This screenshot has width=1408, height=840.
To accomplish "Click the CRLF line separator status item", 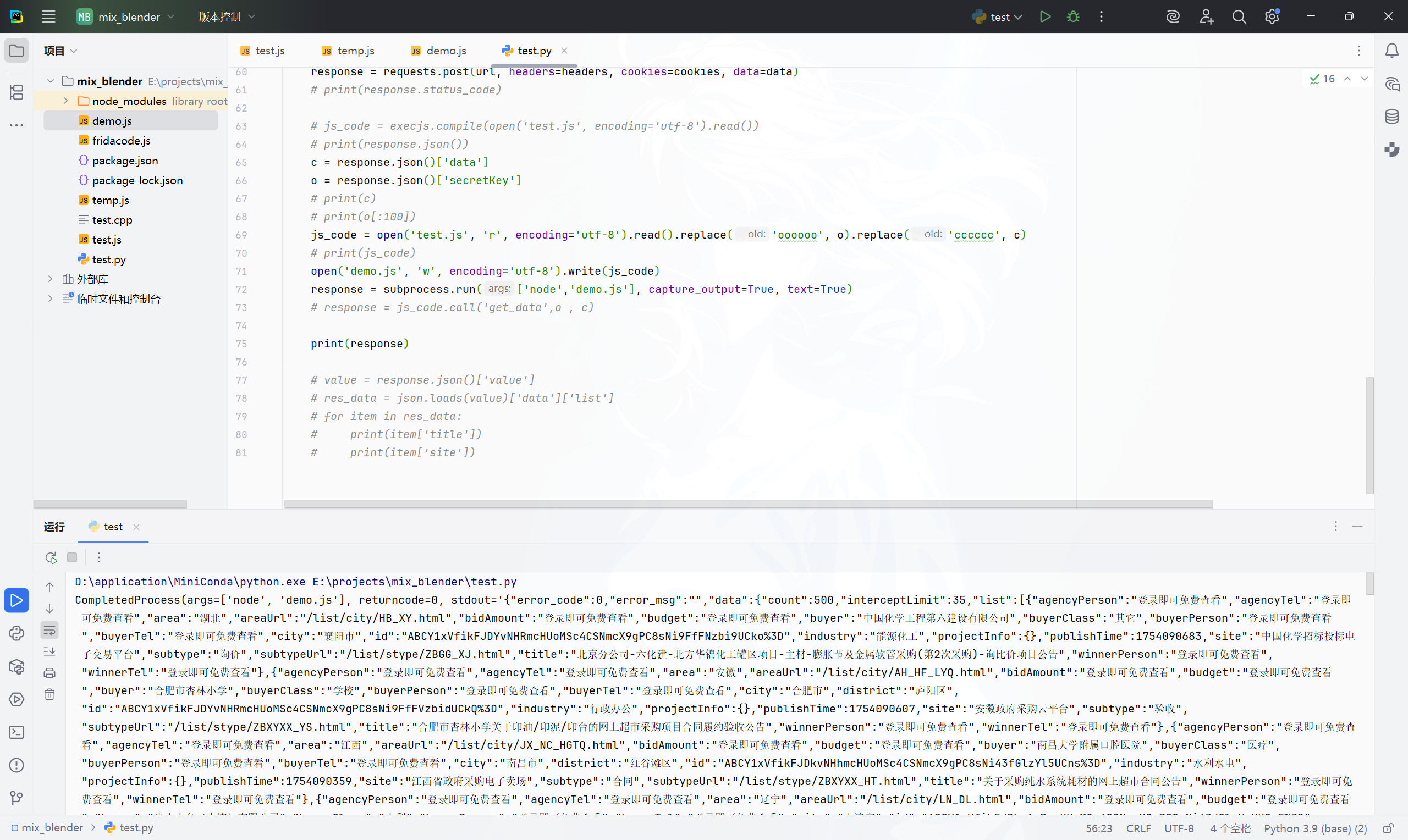I will 1138,828.
